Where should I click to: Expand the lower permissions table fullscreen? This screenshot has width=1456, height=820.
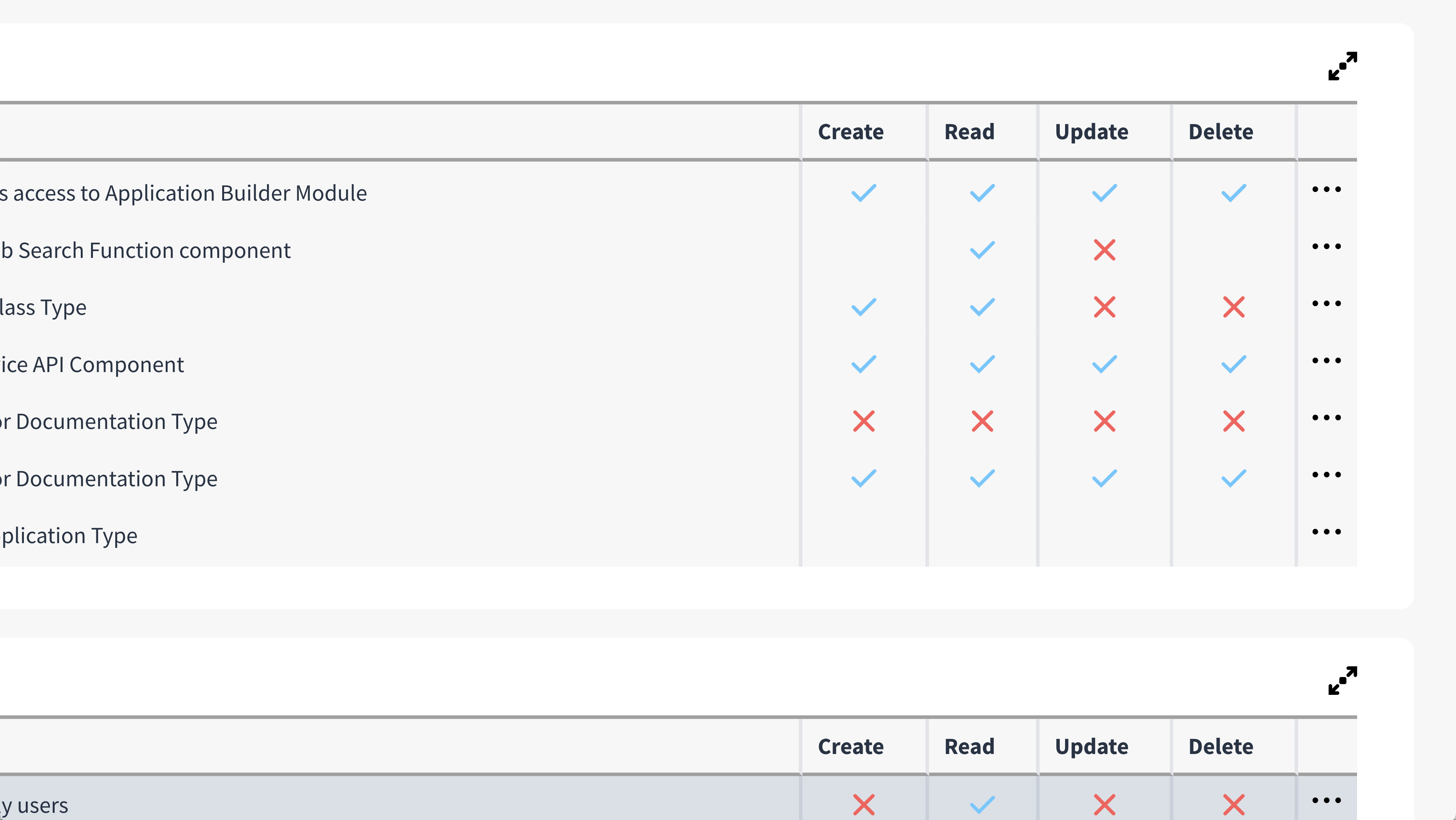point(1342,680)
